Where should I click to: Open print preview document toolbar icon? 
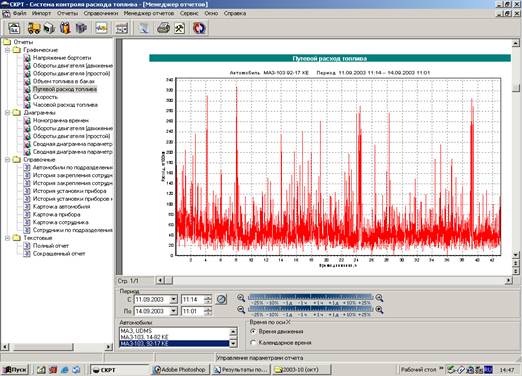[x=144, y=28]
